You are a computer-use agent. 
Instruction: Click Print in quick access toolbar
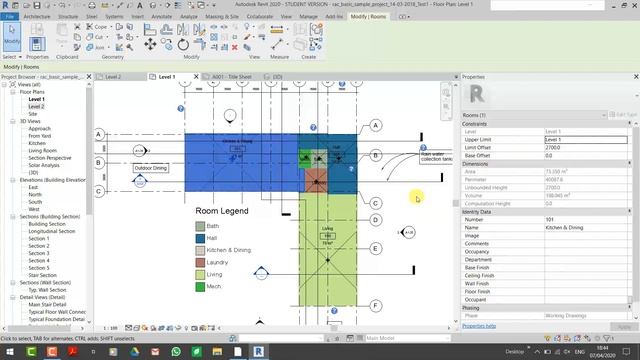pyautogui.click(x=92, y=5)
